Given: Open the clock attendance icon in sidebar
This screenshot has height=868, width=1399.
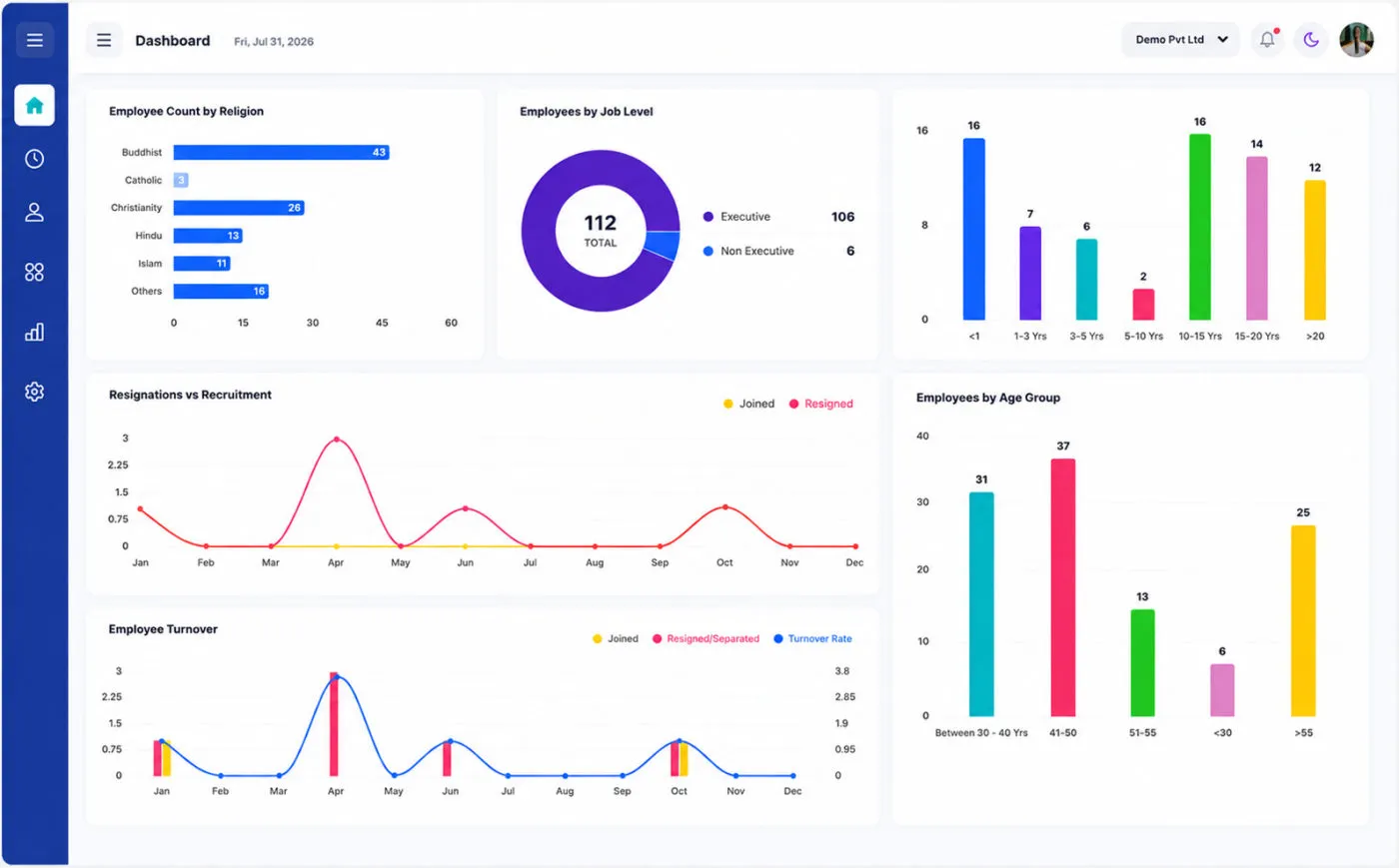Looking at the screenshot, I should pos(34,159).
